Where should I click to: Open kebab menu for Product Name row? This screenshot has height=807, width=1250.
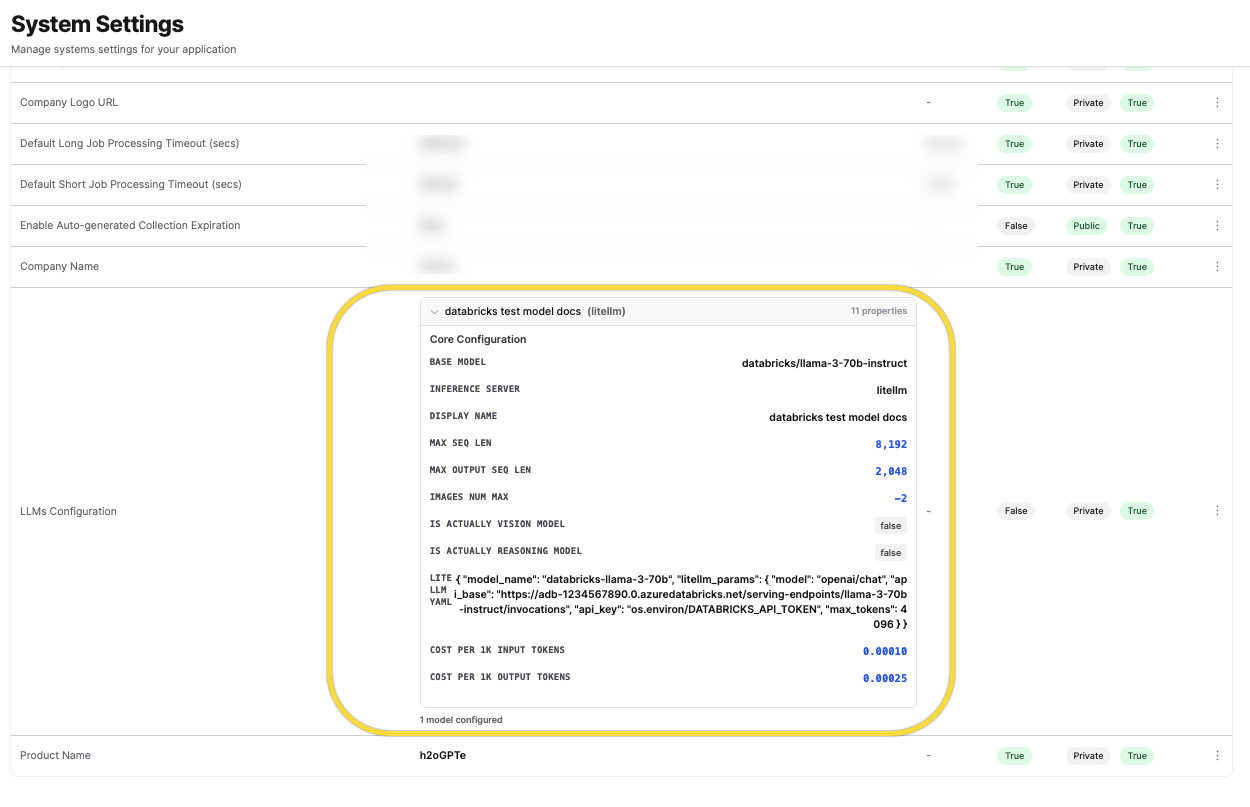click(1217, 756)
